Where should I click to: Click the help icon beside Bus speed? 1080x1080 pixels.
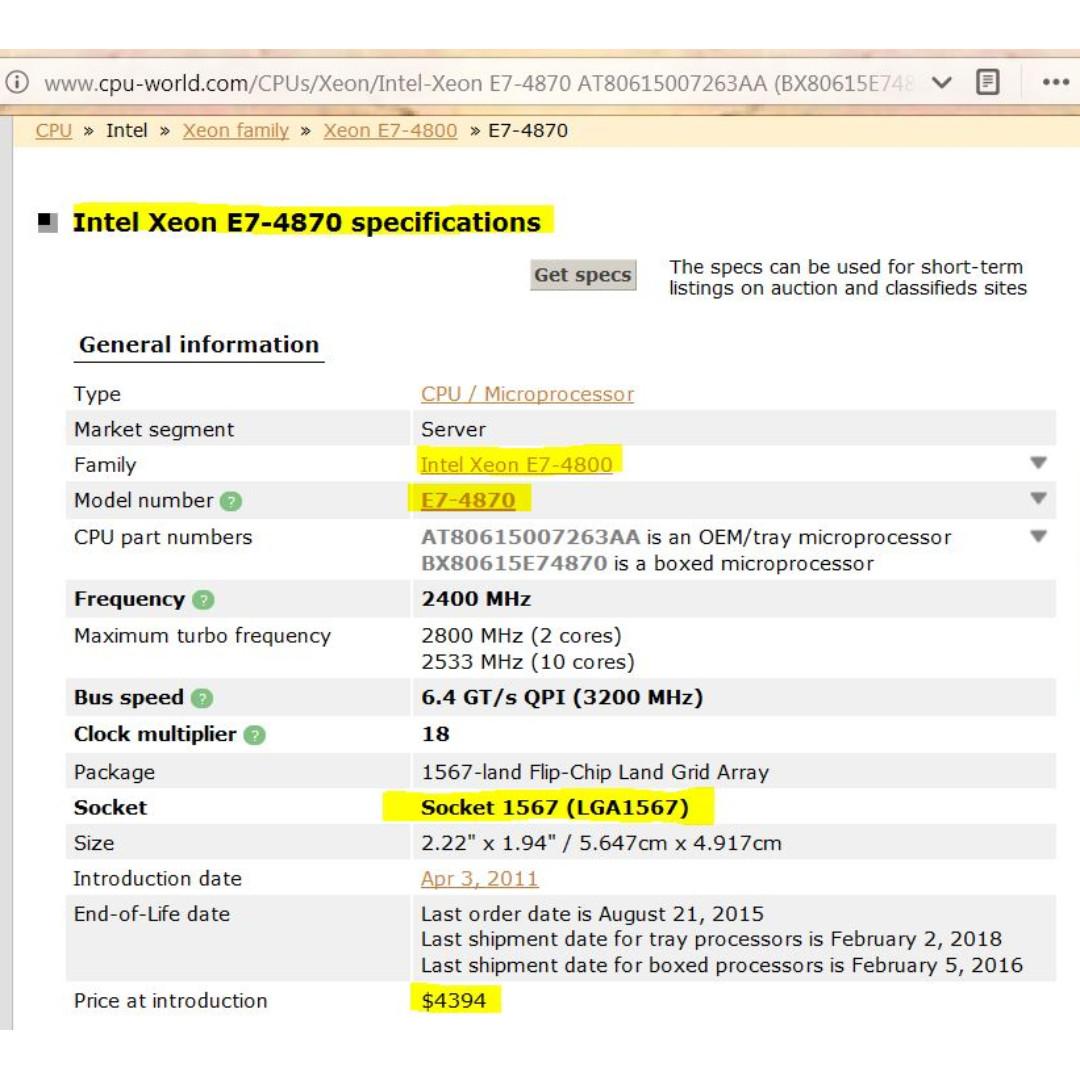[202, 698]
